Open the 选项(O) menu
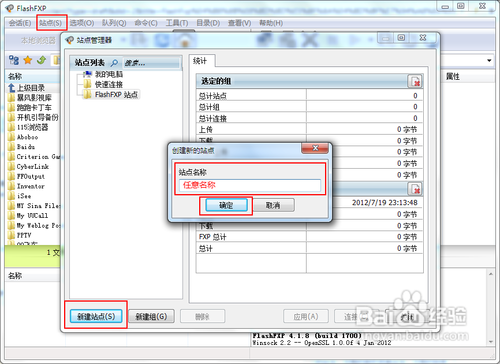The image size is (500, 364). click(82, 23)
